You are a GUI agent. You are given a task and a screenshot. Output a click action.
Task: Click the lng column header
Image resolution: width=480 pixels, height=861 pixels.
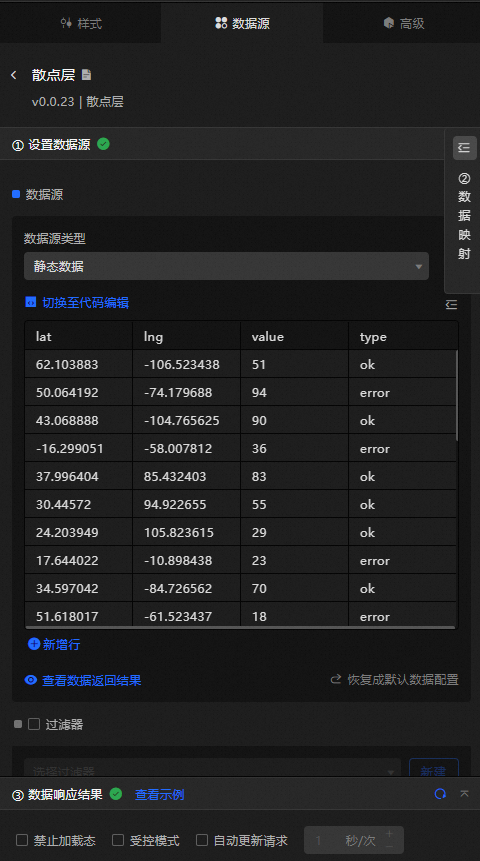(x=187, y=336)
